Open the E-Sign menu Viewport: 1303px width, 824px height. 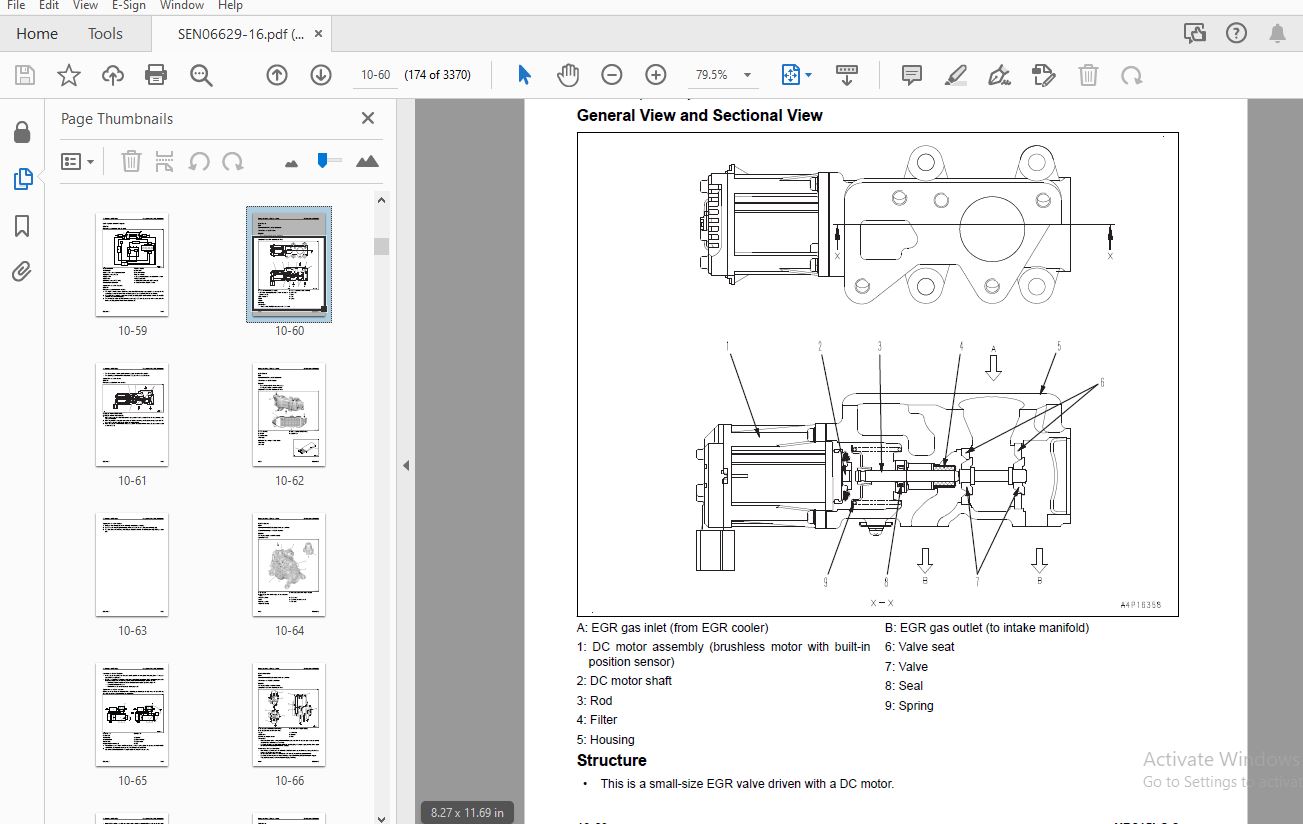click(129, 5)
